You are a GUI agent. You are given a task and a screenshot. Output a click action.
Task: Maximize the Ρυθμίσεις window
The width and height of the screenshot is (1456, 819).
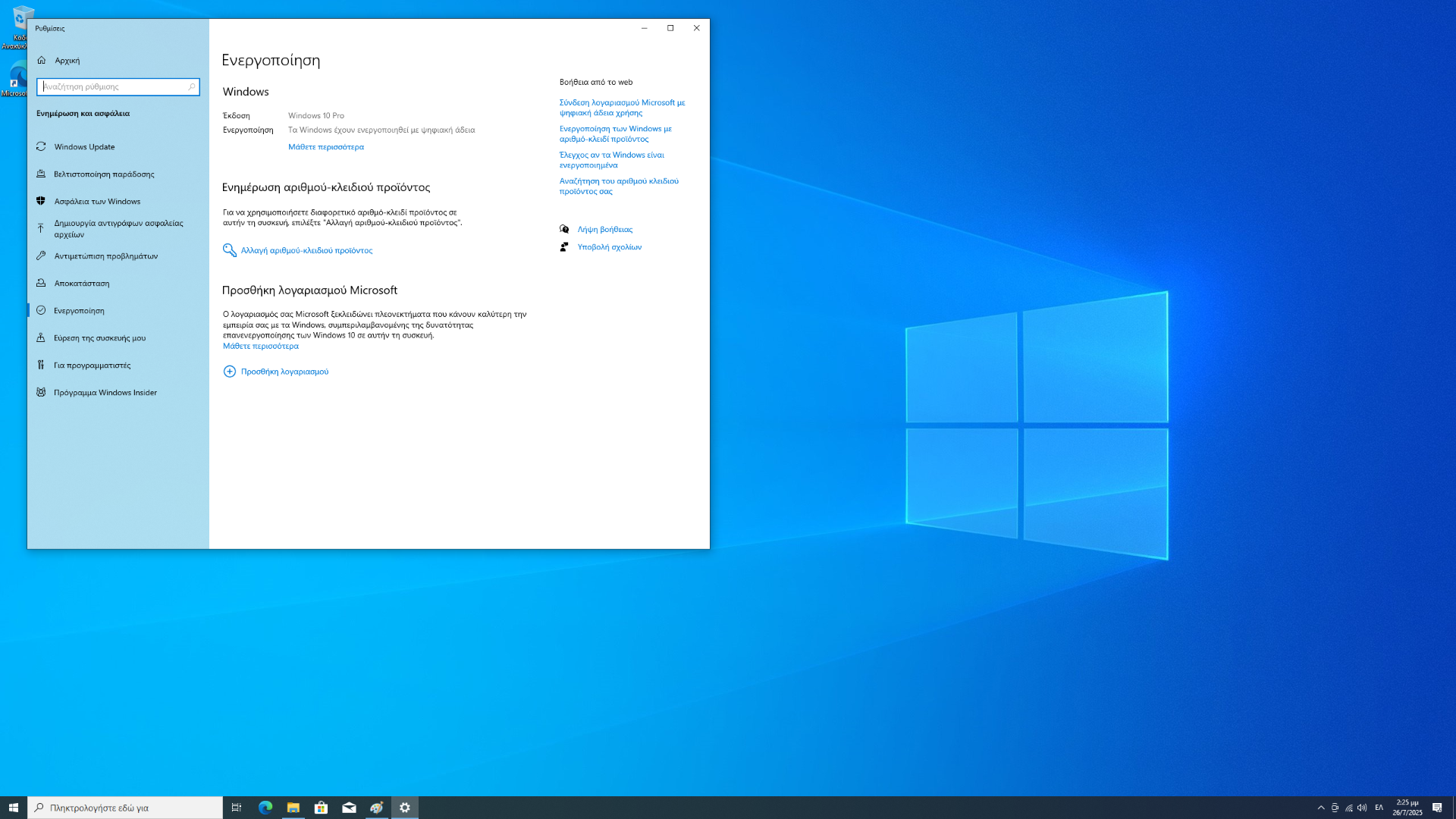point(670,28)
